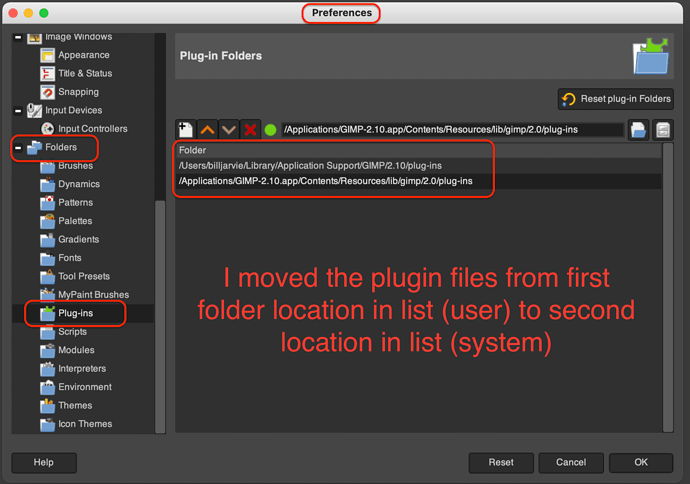Open Palettes folder settings
The image size is (690, 484).
75,221
